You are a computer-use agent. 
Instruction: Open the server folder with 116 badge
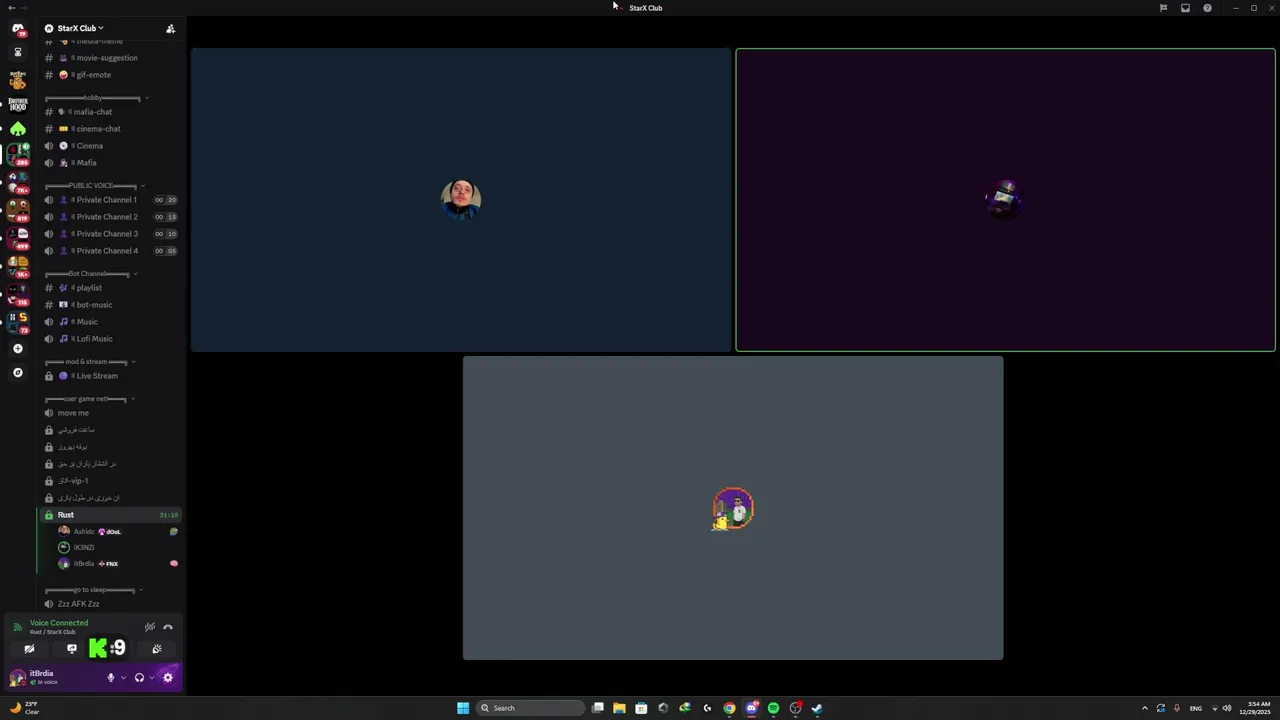(x=18, y=294)
